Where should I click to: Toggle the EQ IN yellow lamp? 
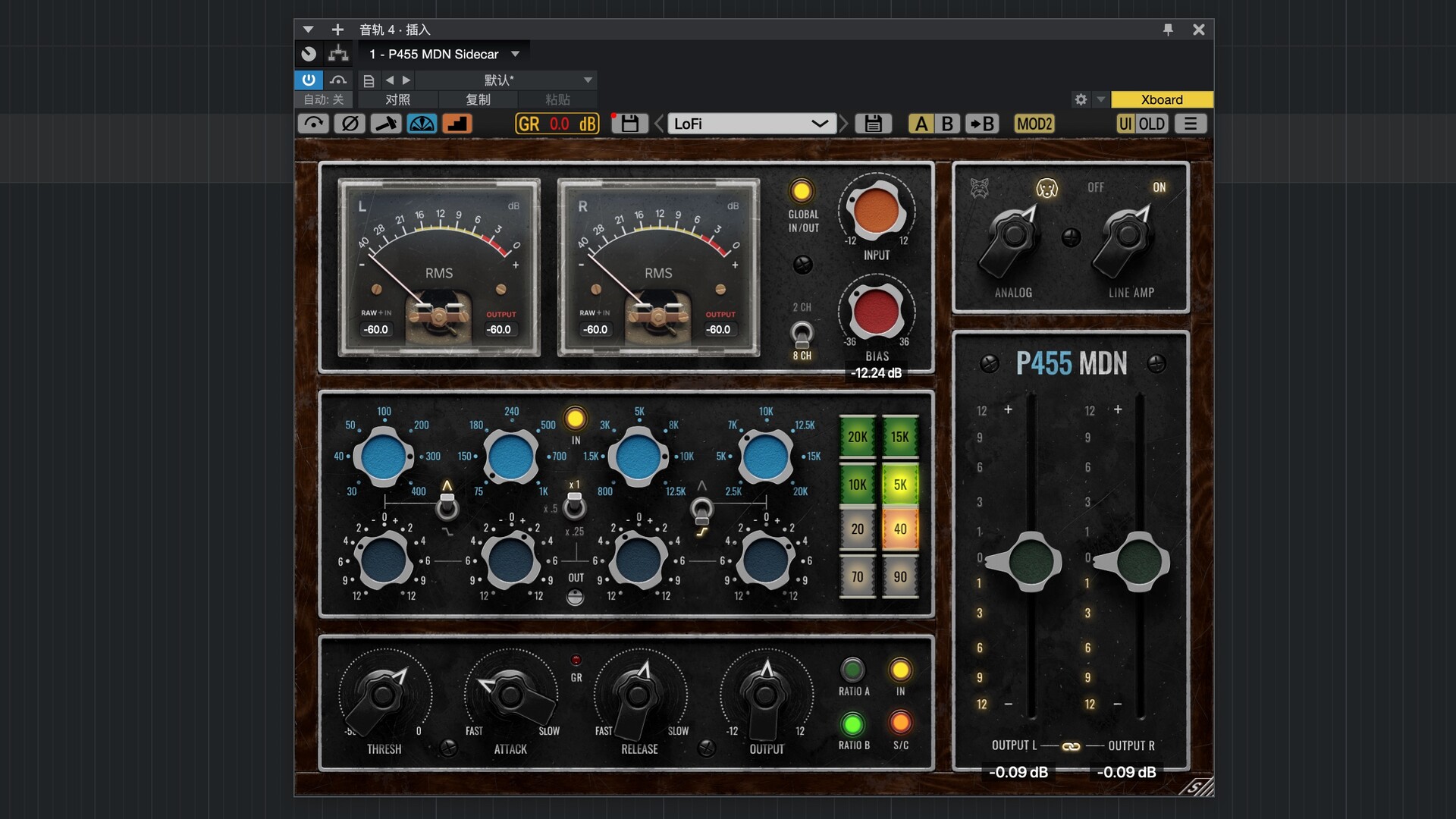pos(575,419)
